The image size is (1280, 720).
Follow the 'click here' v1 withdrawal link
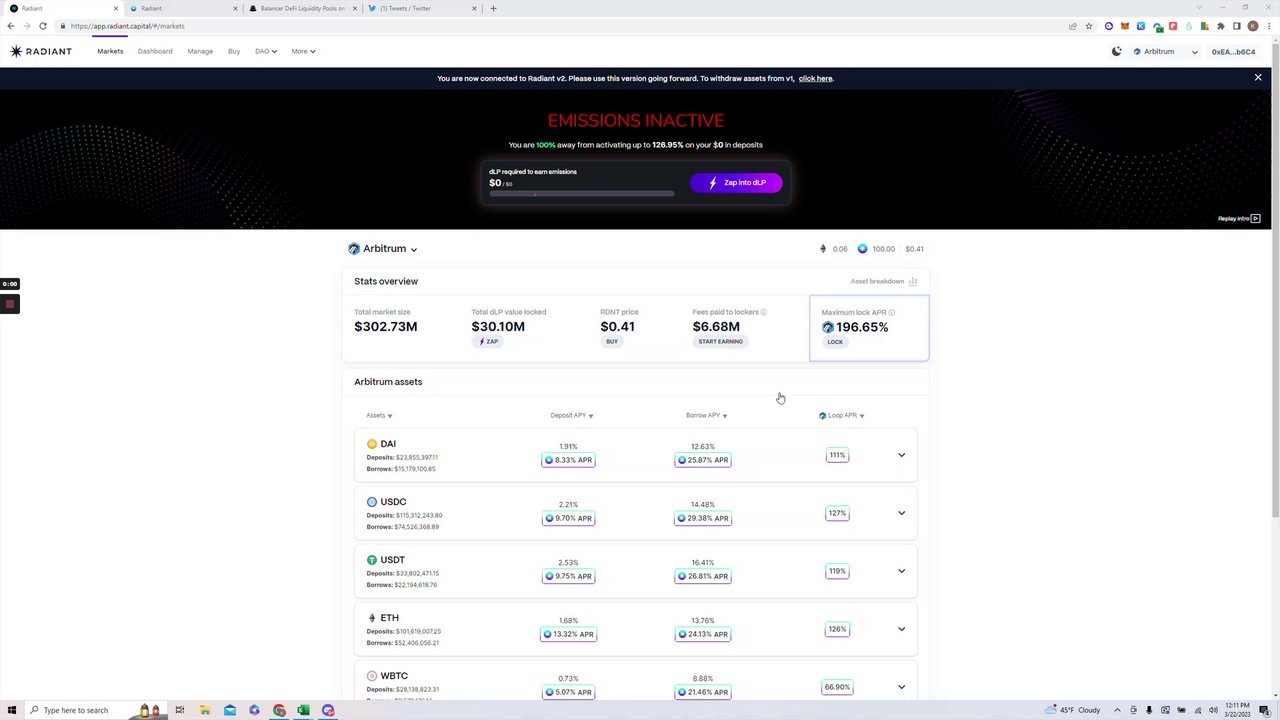(815, 78)
